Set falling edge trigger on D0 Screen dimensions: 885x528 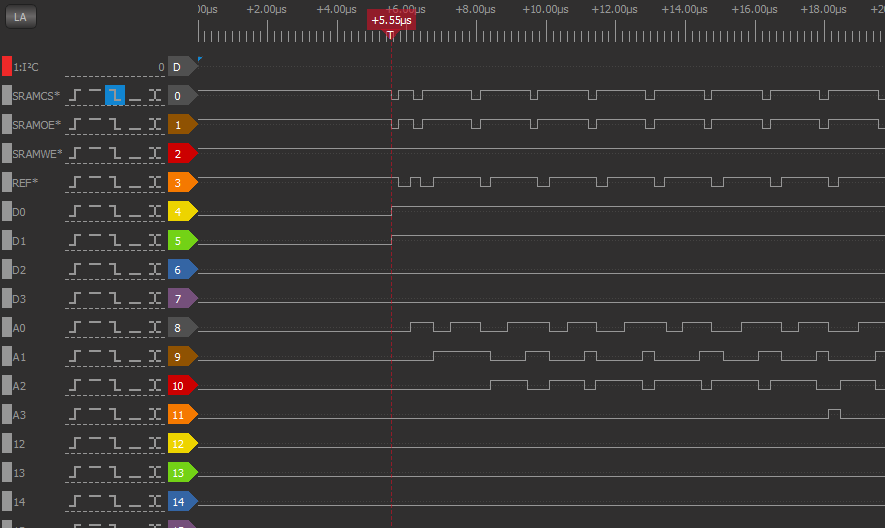point(115,212)
